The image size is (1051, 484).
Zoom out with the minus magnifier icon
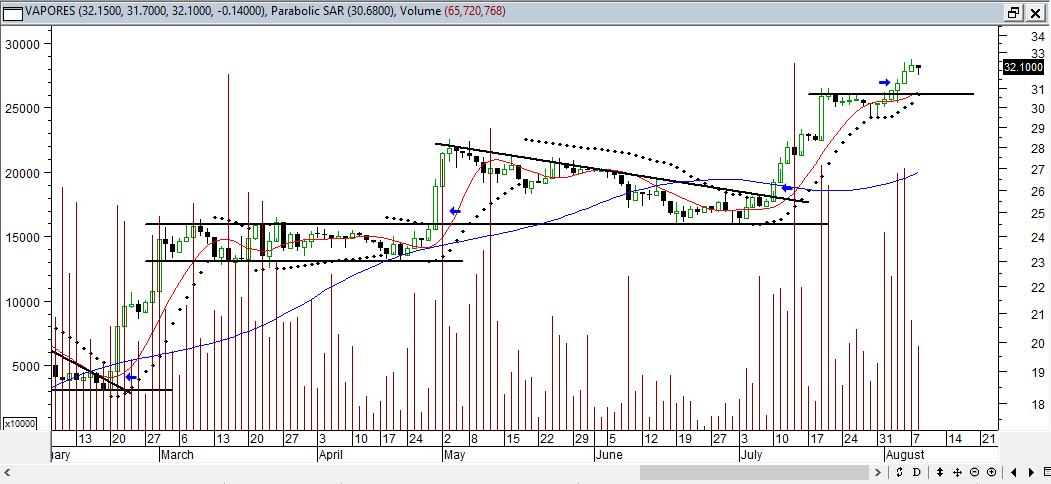pyautogui.click(x=974, y=472)
